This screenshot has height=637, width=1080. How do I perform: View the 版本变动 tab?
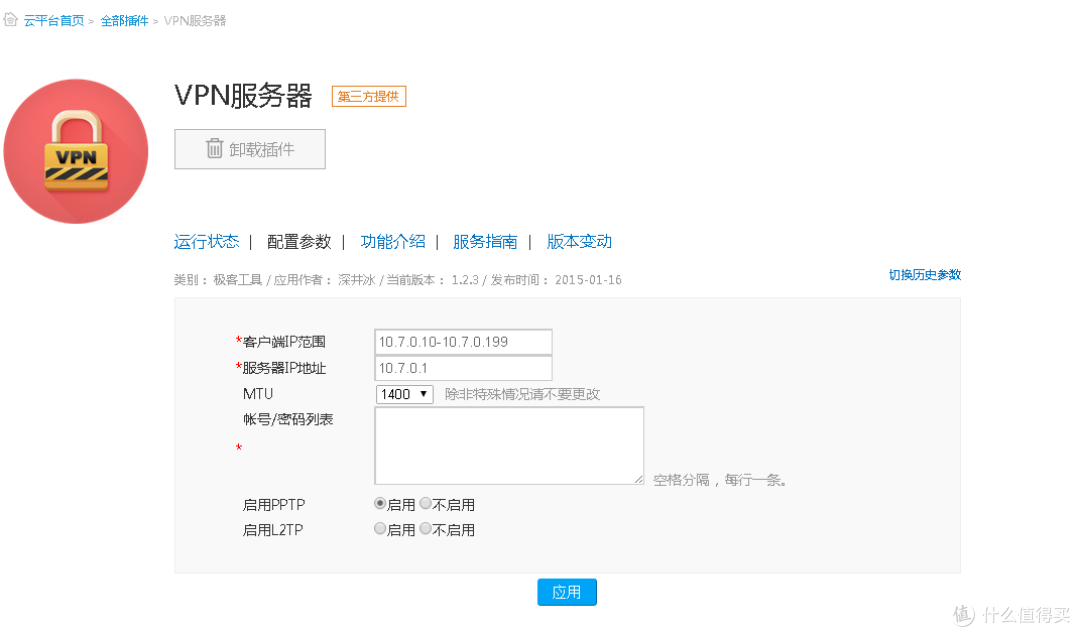pos(579,242)
